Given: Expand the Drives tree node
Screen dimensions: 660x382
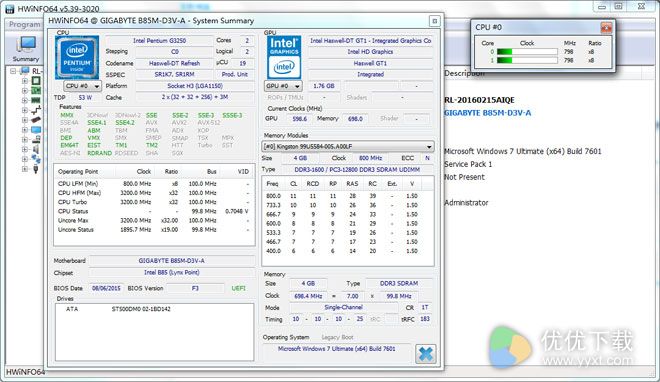Looking at the screenshot, I should pos(25,140).
